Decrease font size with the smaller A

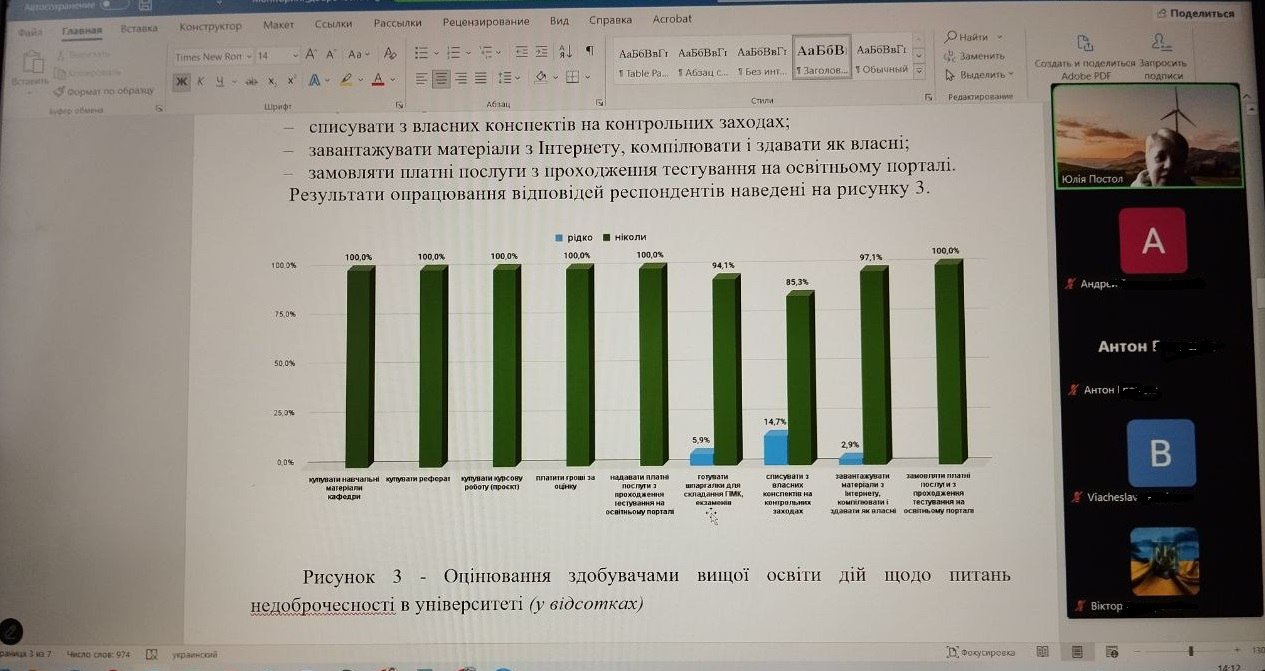330,54
